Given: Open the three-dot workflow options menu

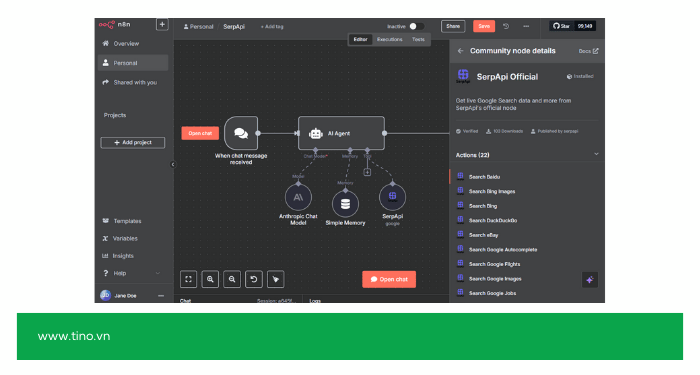Looking at the screenshot, I should pos(526,26).
